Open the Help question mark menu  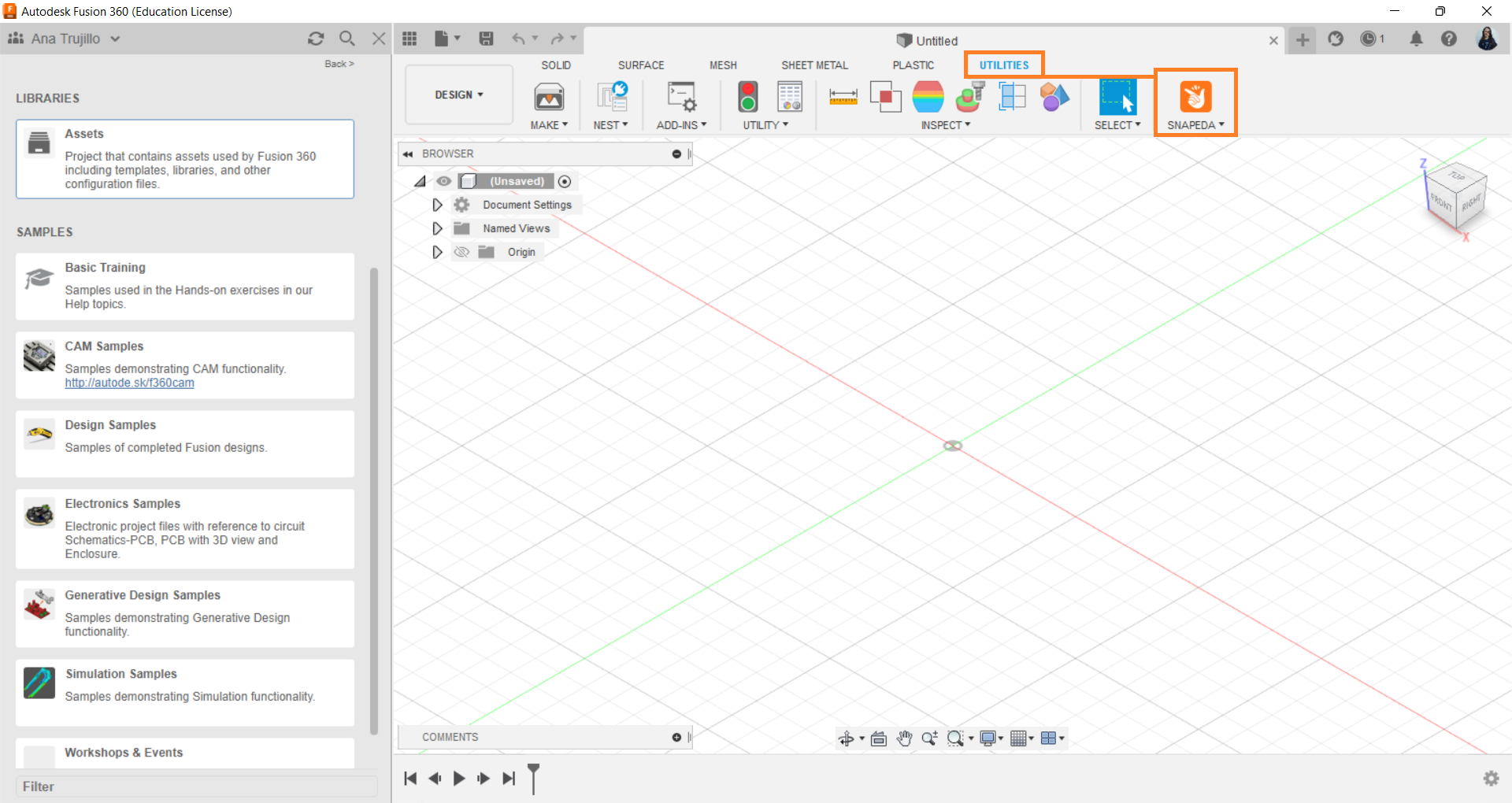click(1449, 39)
